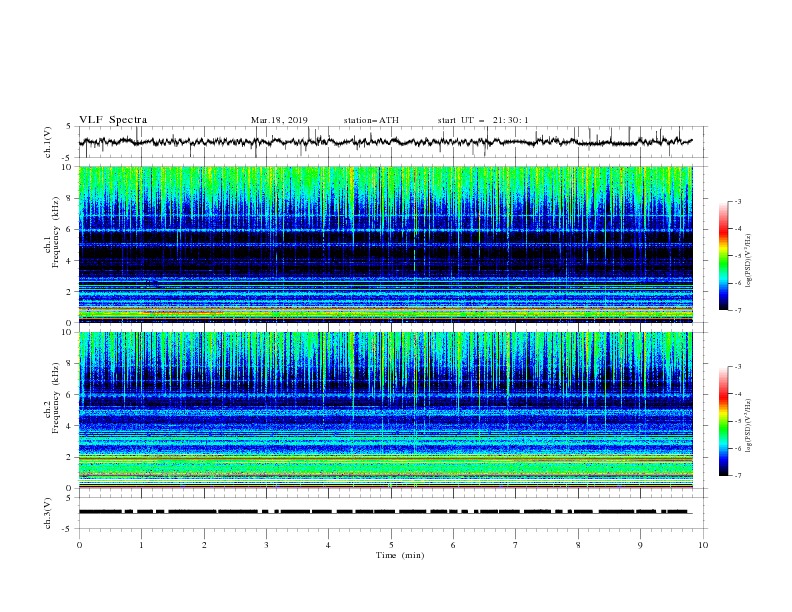Click the "ch.3(V)" bottom axis label
The image size is (792, 612).
coord(48,513)
